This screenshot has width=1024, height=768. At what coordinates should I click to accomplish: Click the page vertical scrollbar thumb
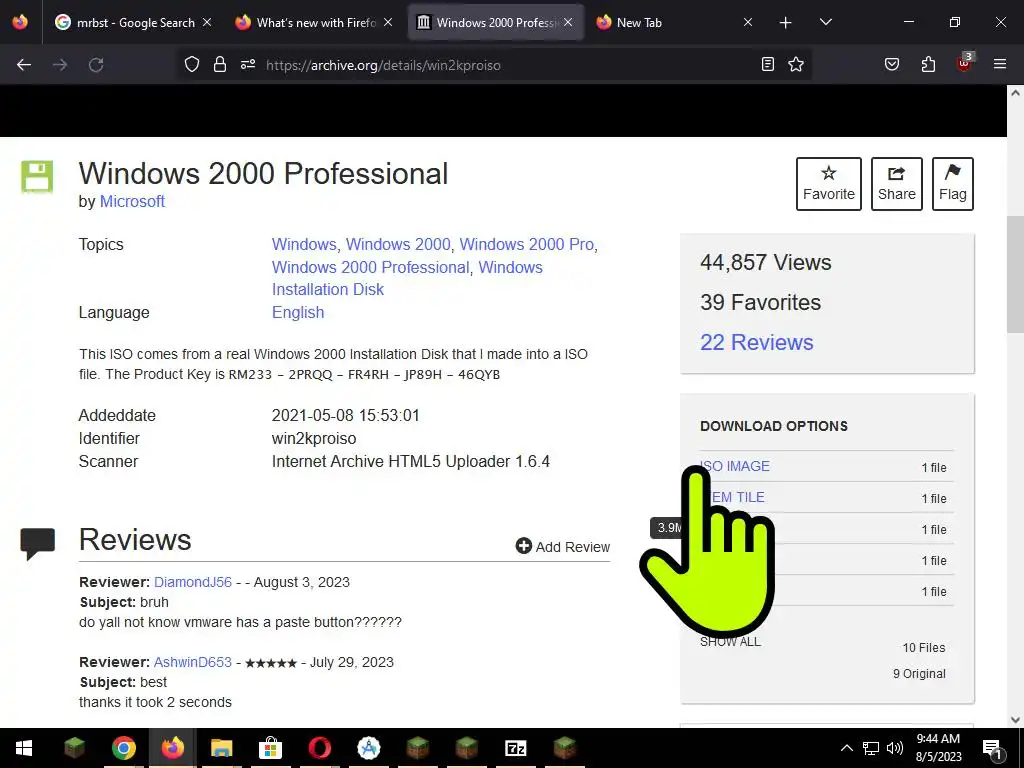tap(1015, 274)
